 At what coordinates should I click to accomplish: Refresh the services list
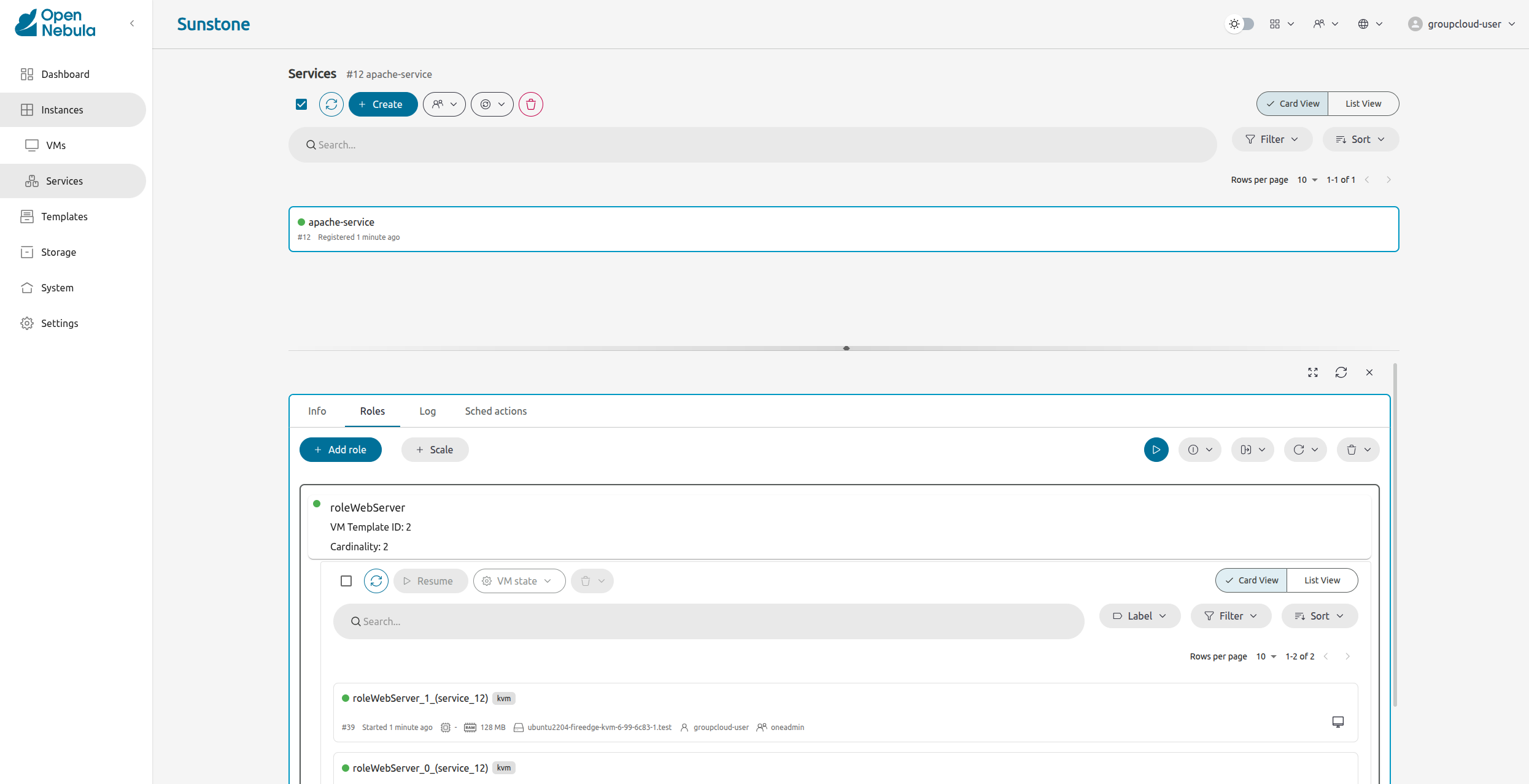coord(331,104)
